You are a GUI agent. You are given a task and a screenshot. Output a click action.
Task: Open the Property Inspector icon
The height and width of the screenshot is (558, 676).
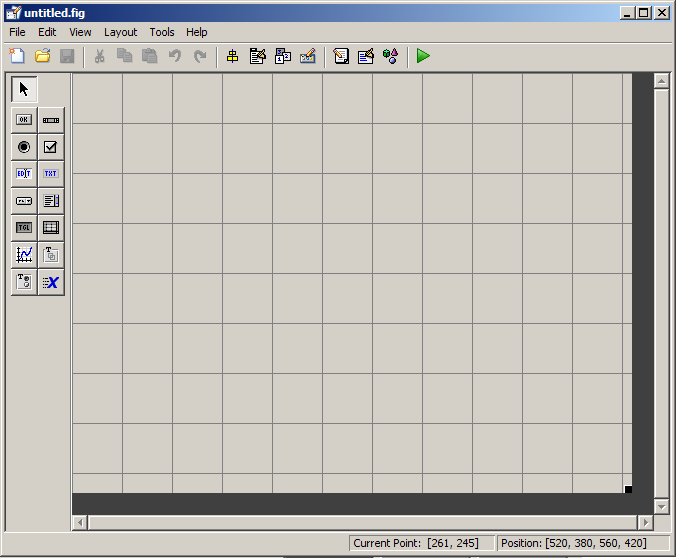coord(366,56)
